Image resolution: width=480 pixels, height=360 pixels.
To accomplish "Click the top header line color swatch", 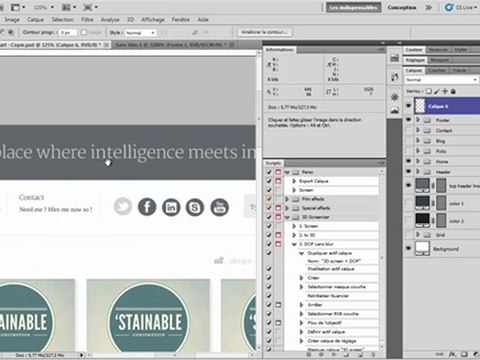I will coord(422,185).
